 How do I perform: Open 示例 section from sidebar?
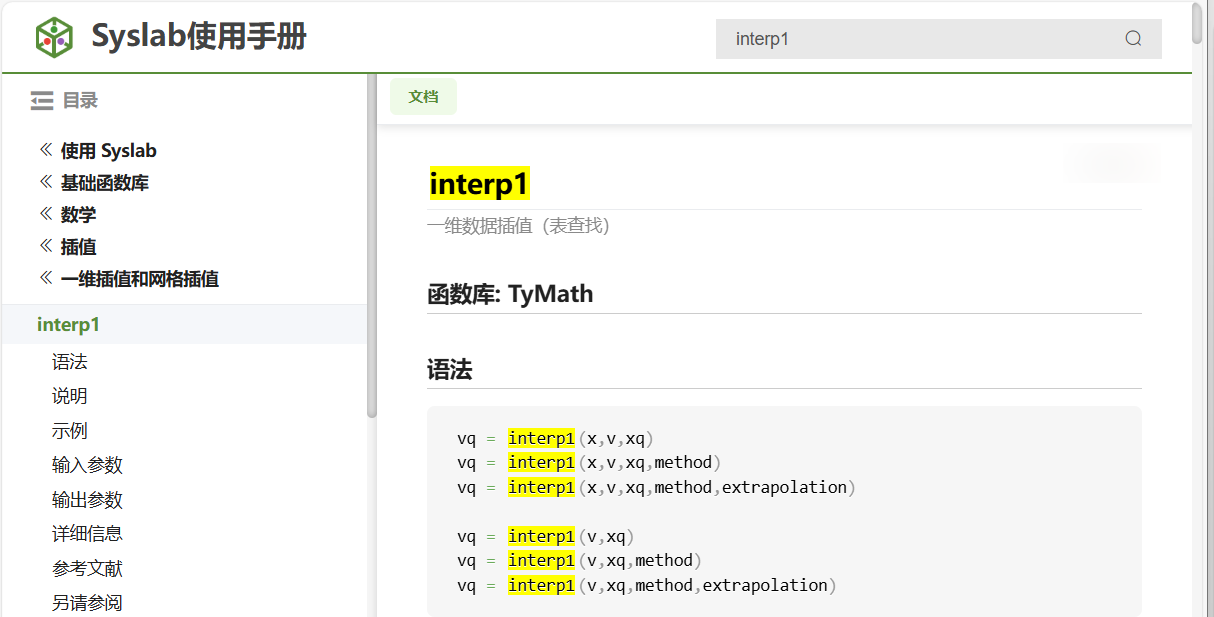tap(70, 431)
